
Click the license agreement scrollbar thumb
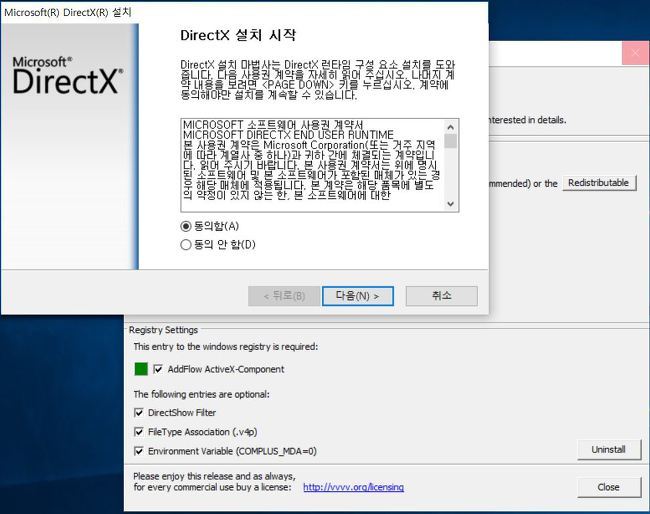point(451,141)
